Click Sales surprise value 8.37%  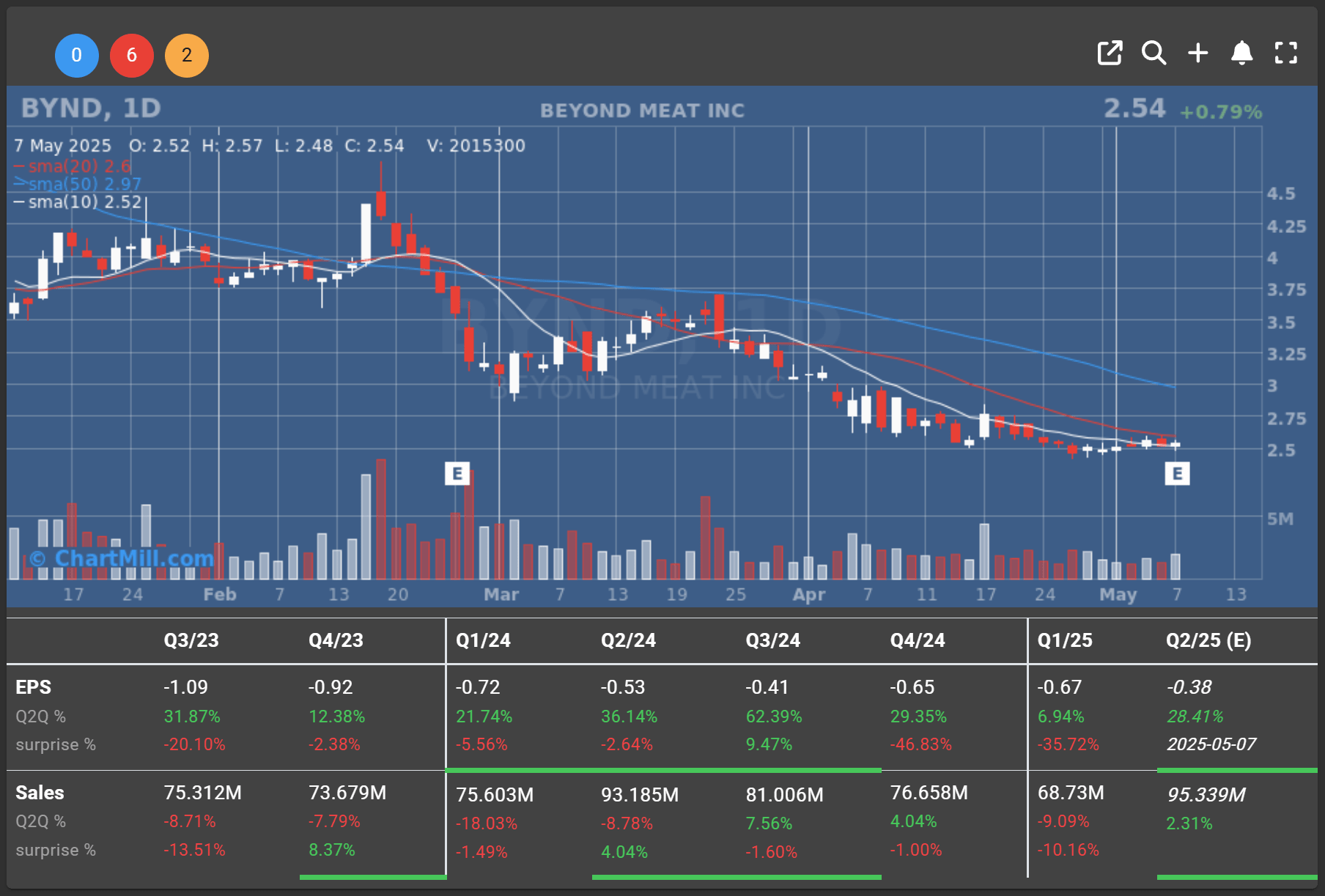(332, 850)
